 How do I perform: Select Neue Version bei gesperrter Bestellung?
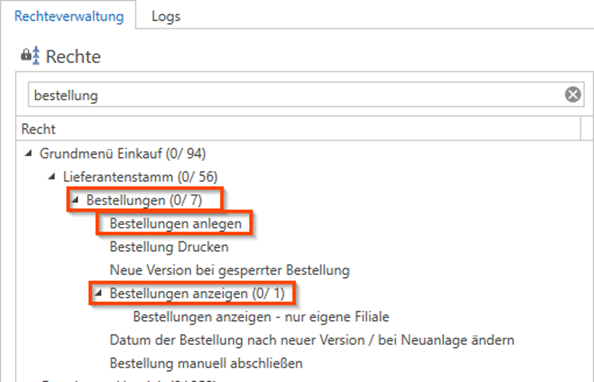pos(230,270)
